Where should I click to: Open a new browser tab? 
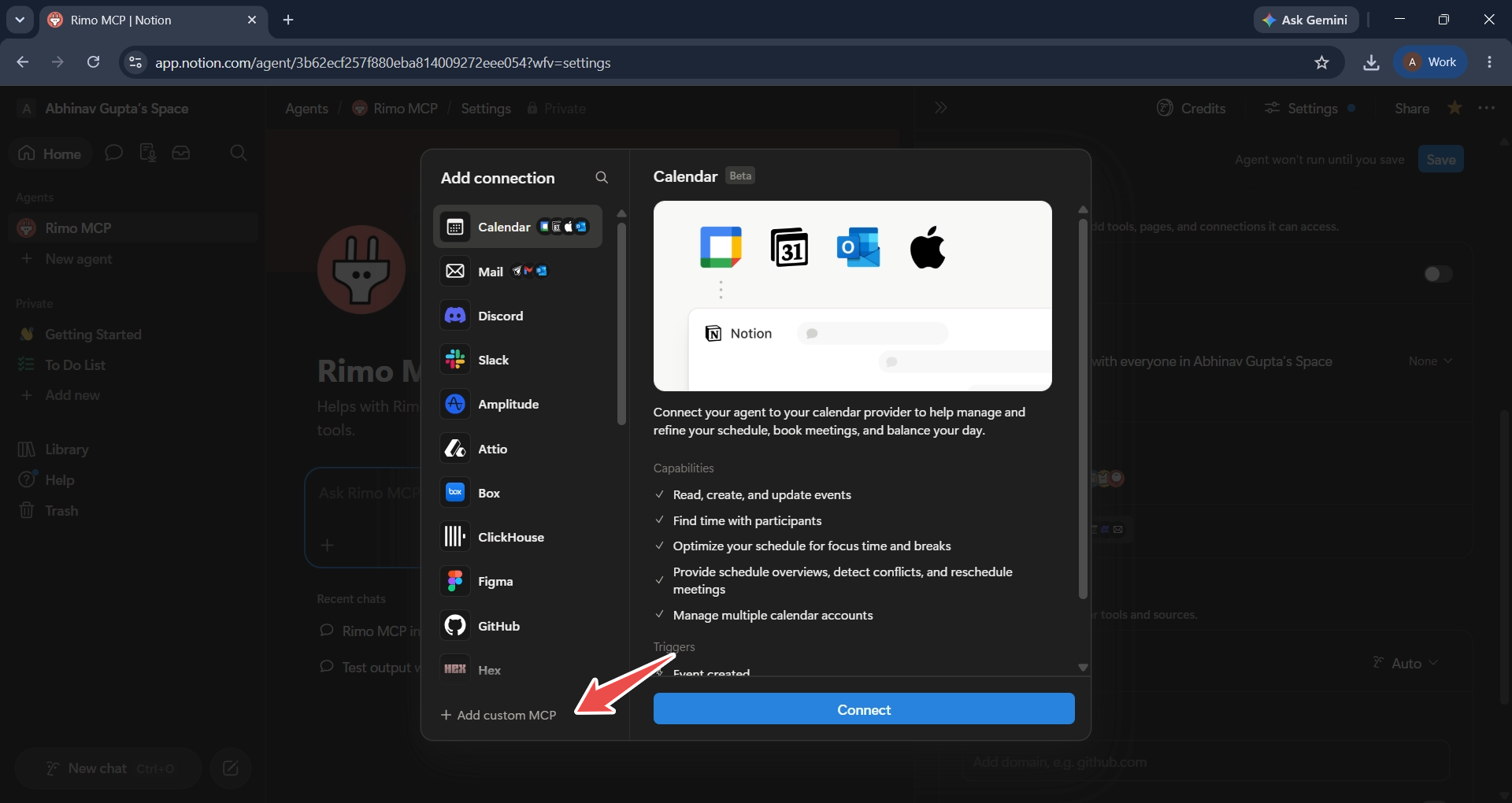tap(288, 20)
